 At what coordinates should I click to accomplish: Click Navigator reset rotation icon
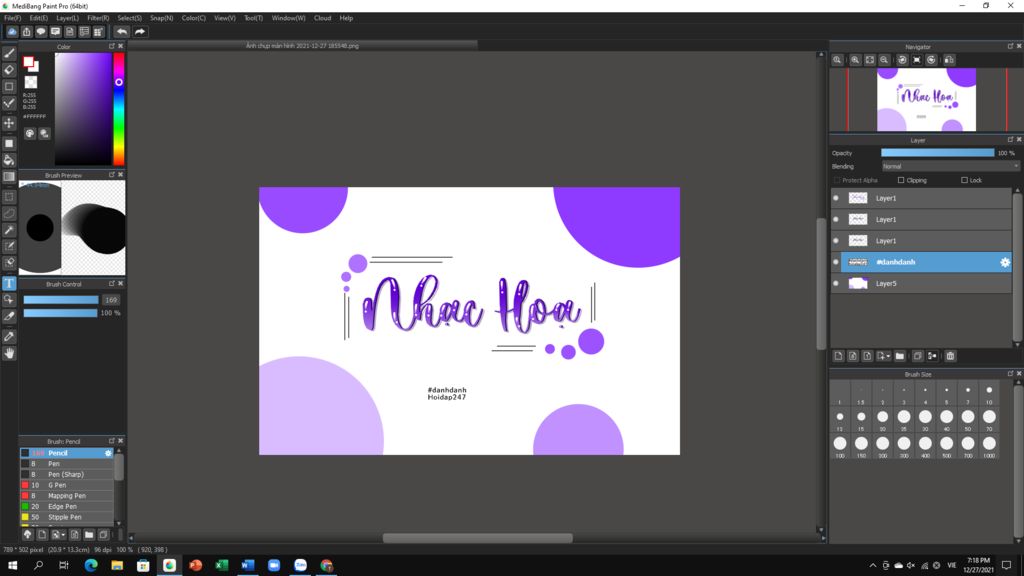(x=917, y=59)
